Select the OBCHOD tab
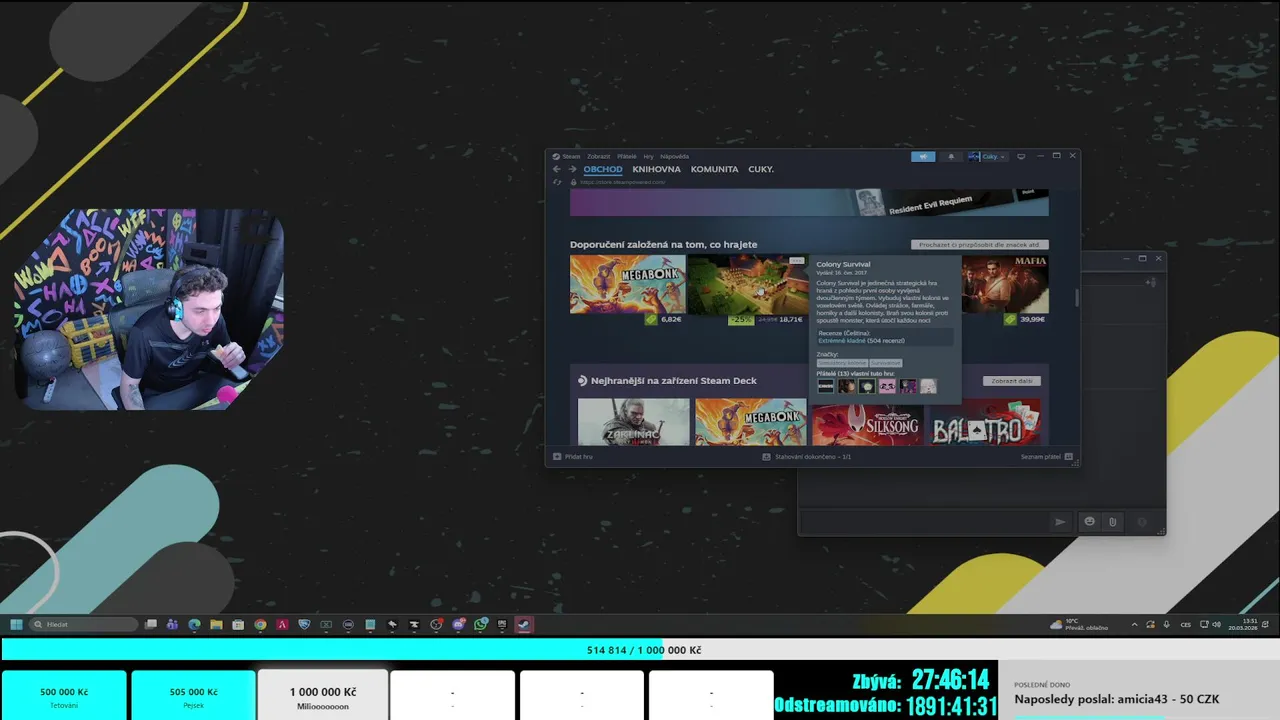 coord(603,169)
